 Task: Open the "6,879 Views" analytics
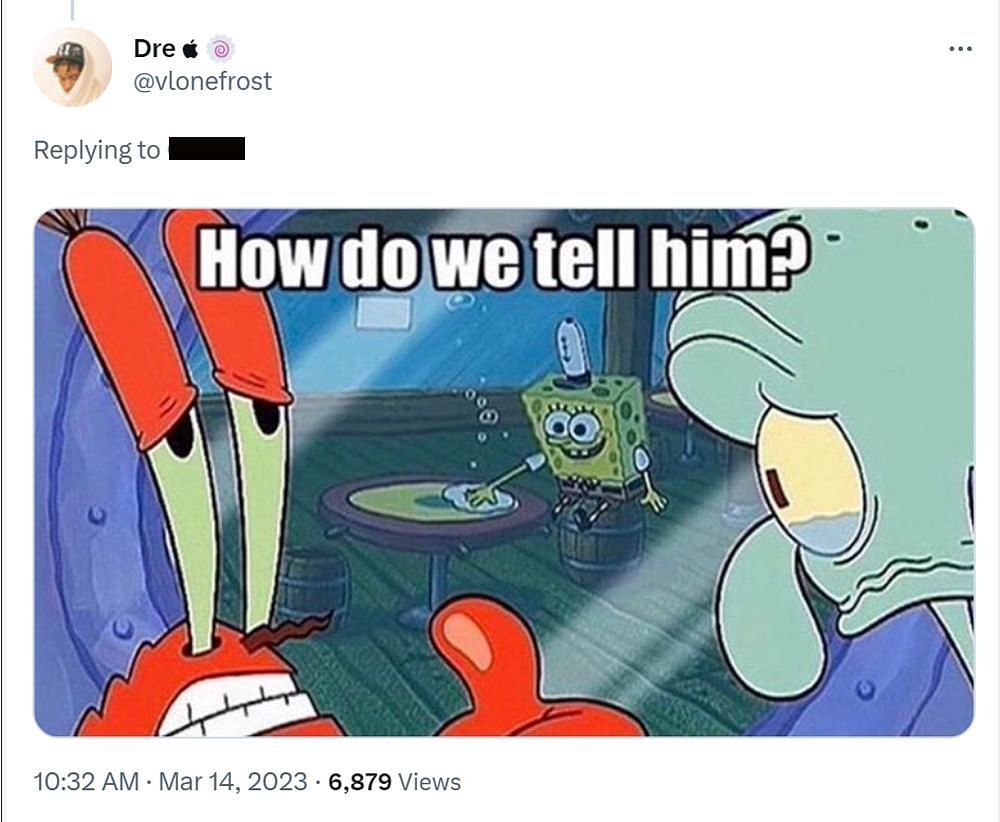[x=395, y=782]
